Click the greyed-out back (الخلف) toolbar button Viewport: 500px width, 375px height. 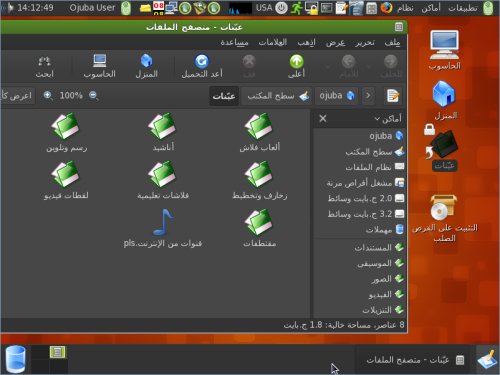390,66
